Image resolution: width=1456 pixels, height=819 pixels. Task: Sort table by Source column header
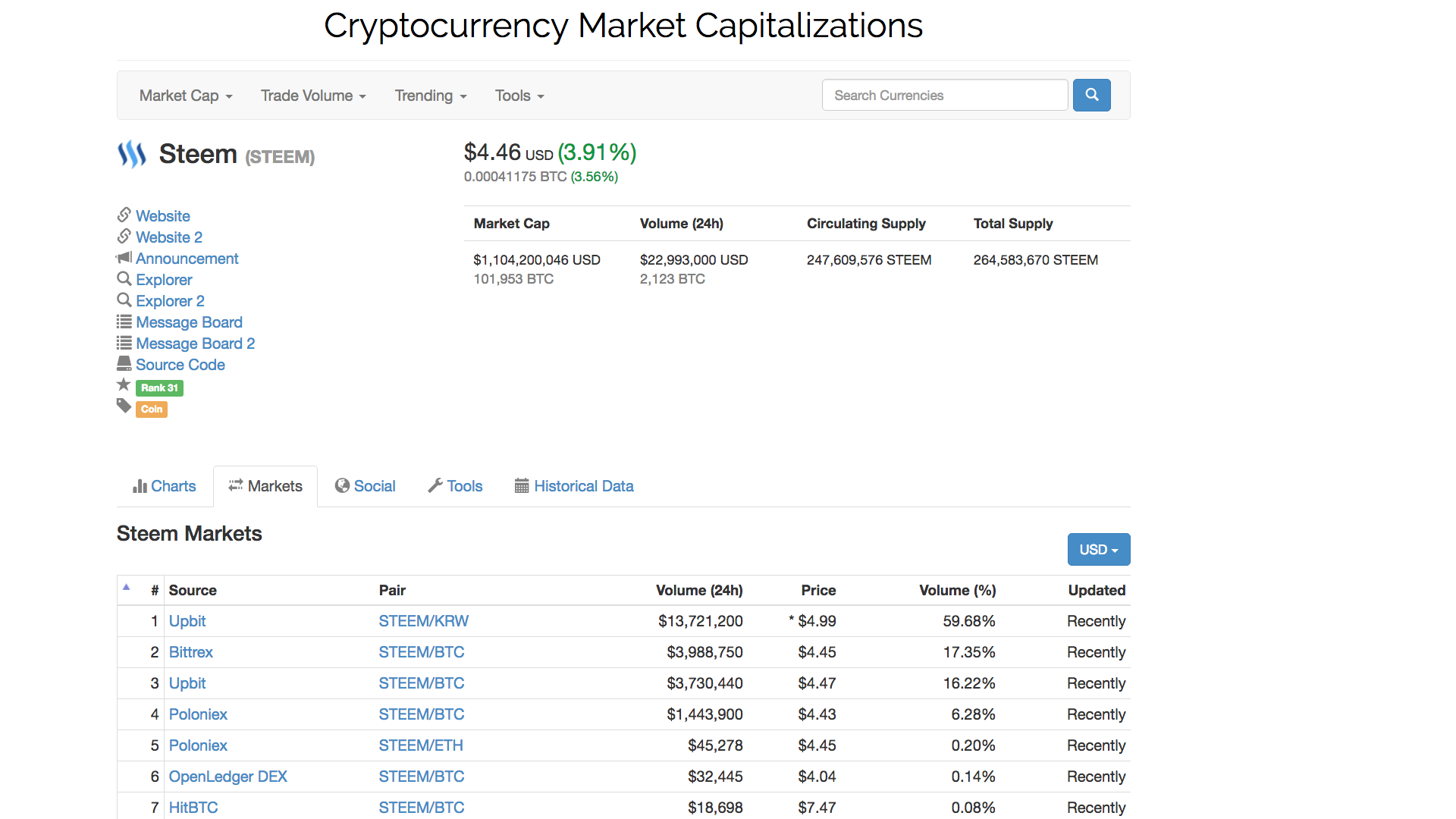[x=193, y=590]
